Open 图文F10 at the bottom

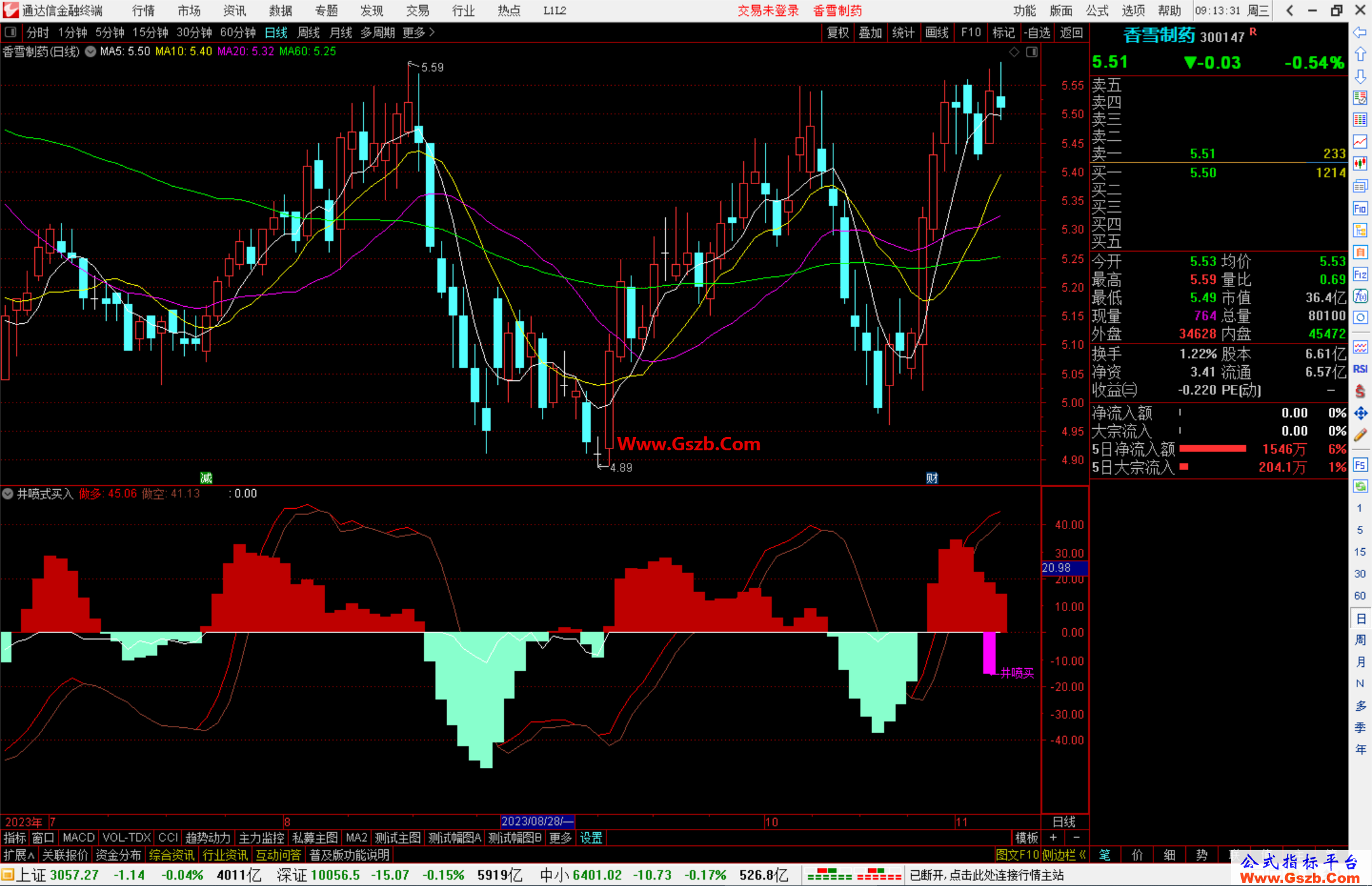(1017, 855)
